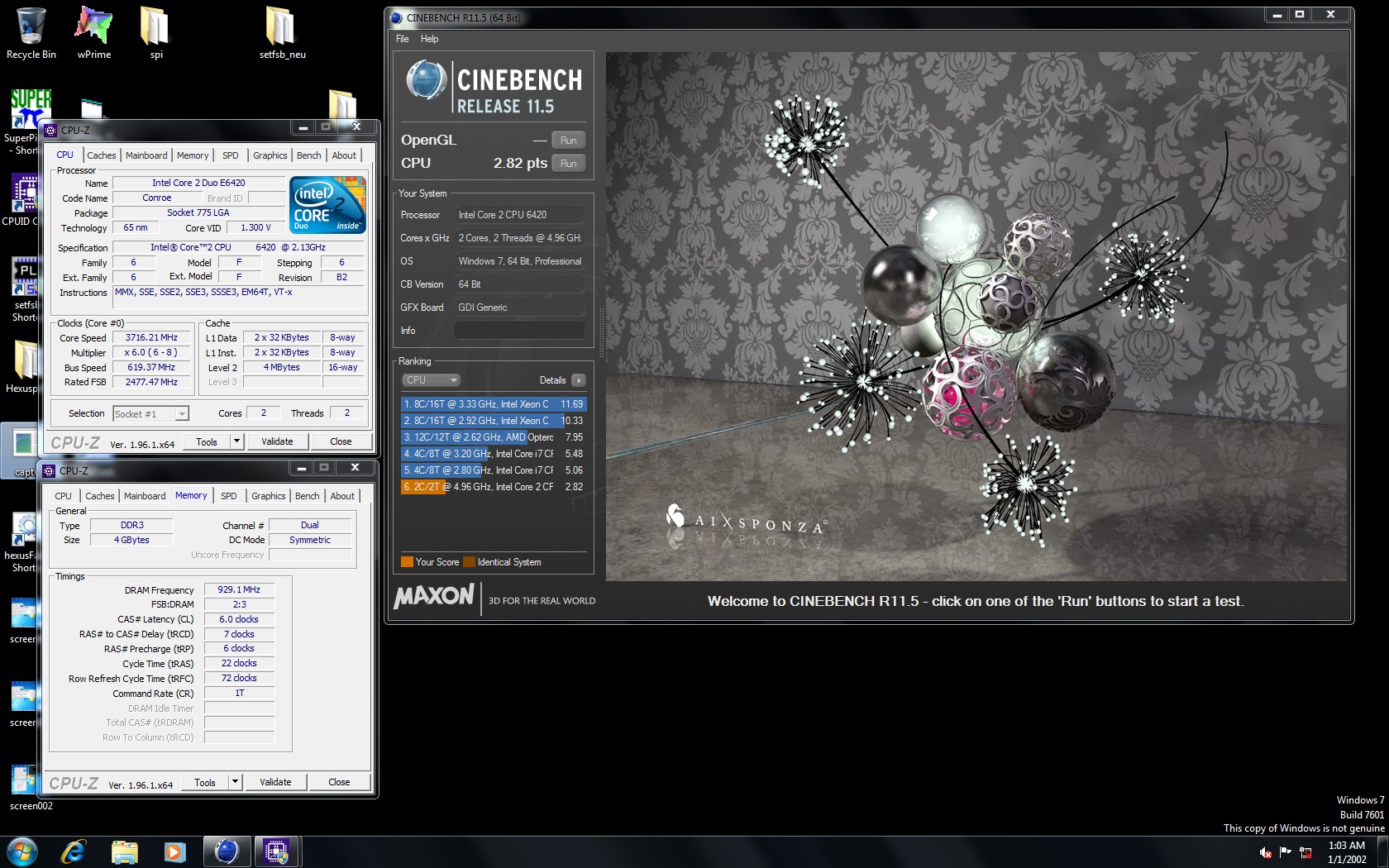1389x868 pixels.
Task: Switch to Caches tab in upper CPU-Z
Action: tap(101, 155)
